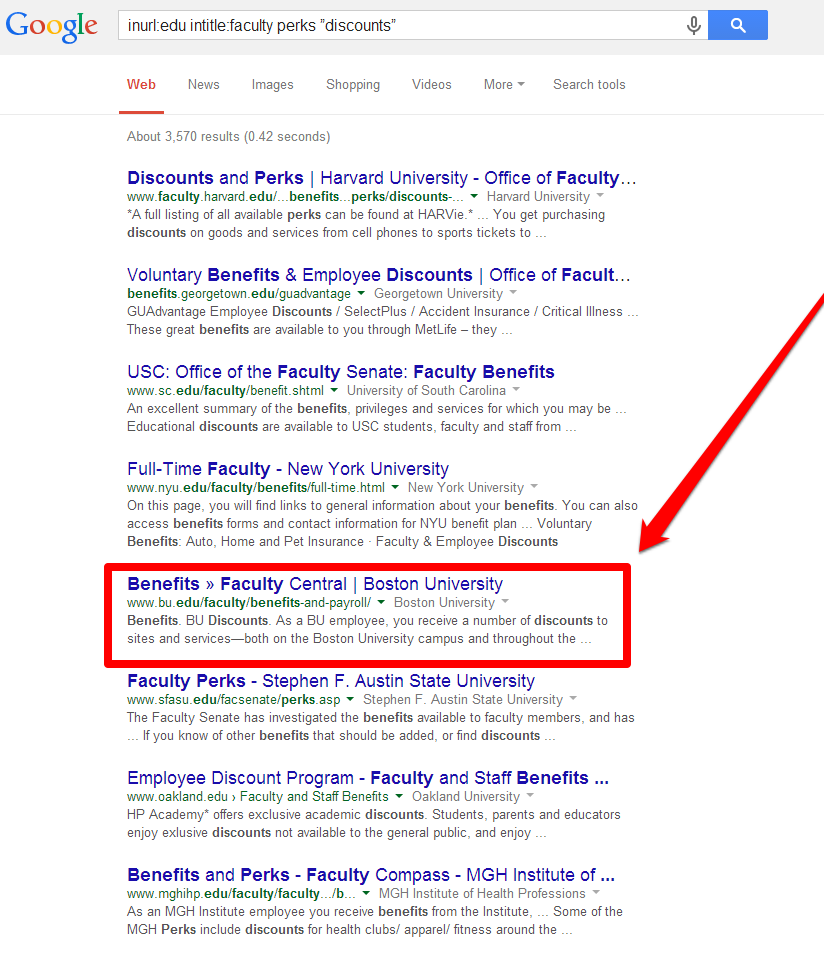Open Benefits and Perks MGH Institute result

[371, 875]
